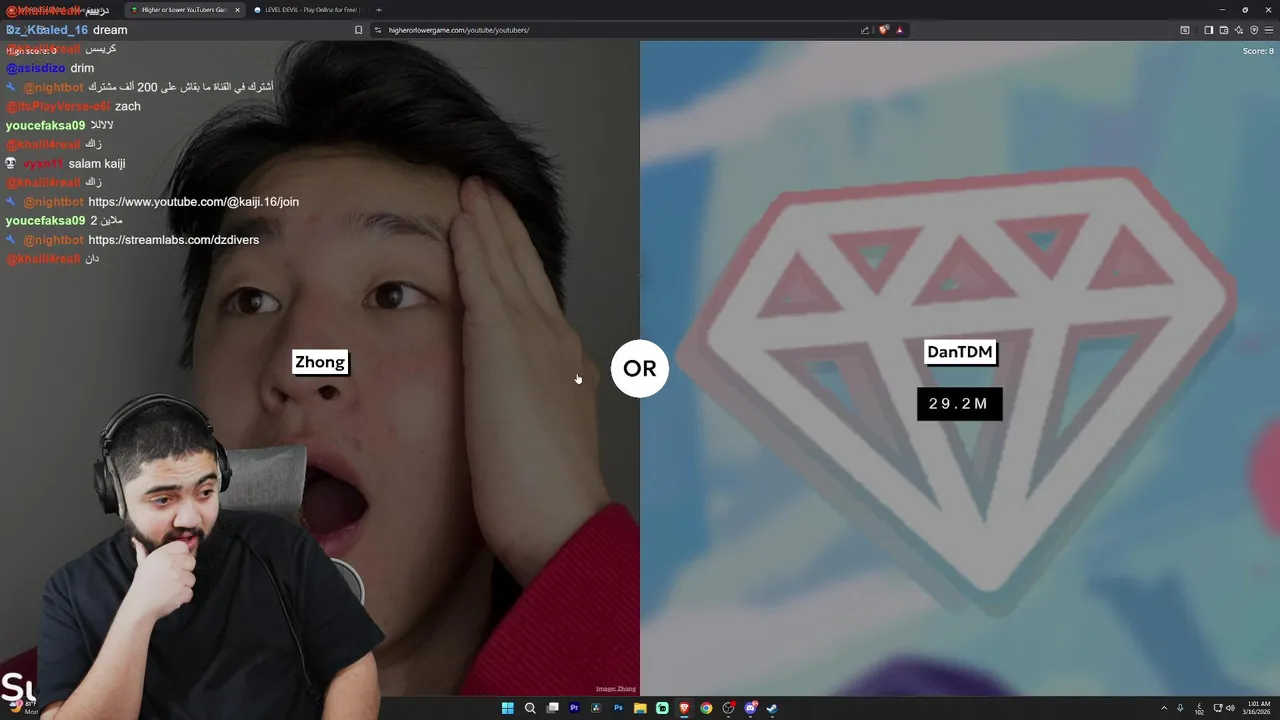Open Google Chrome from the taskbar

(x=706, y=708)
